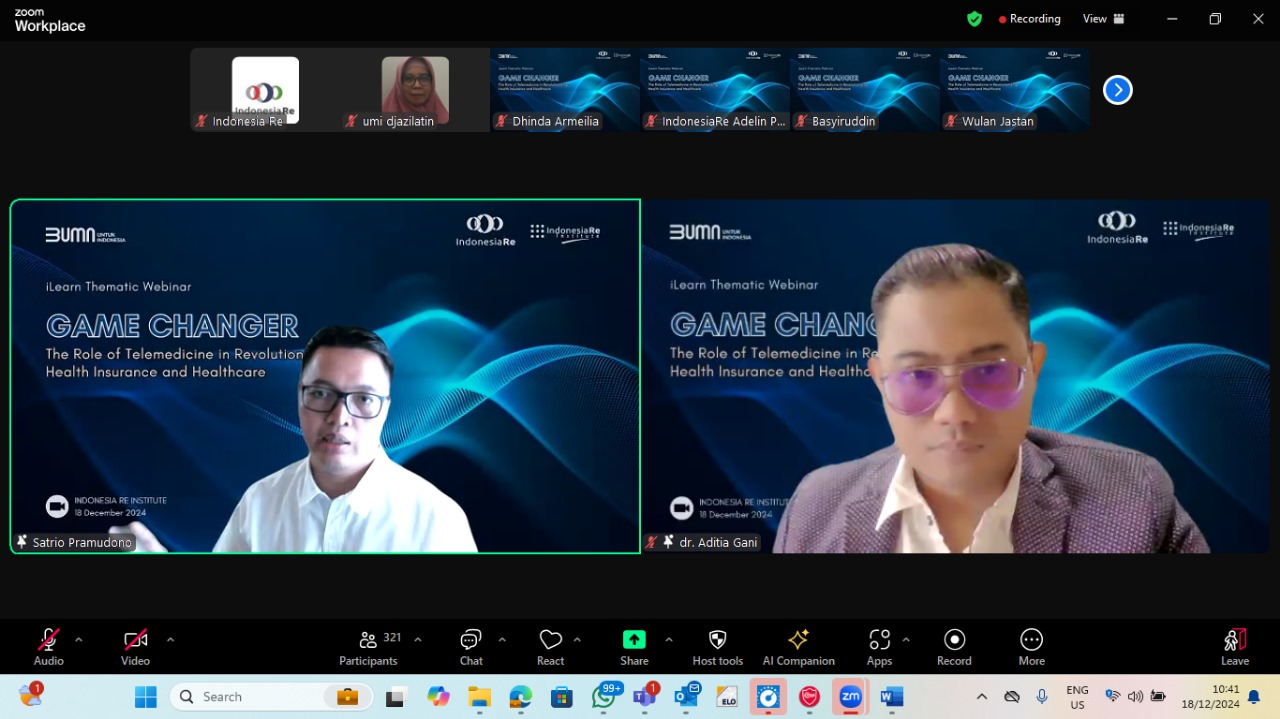
Task: Select umi djazilatin's video thumbnail
Action: 415,90
